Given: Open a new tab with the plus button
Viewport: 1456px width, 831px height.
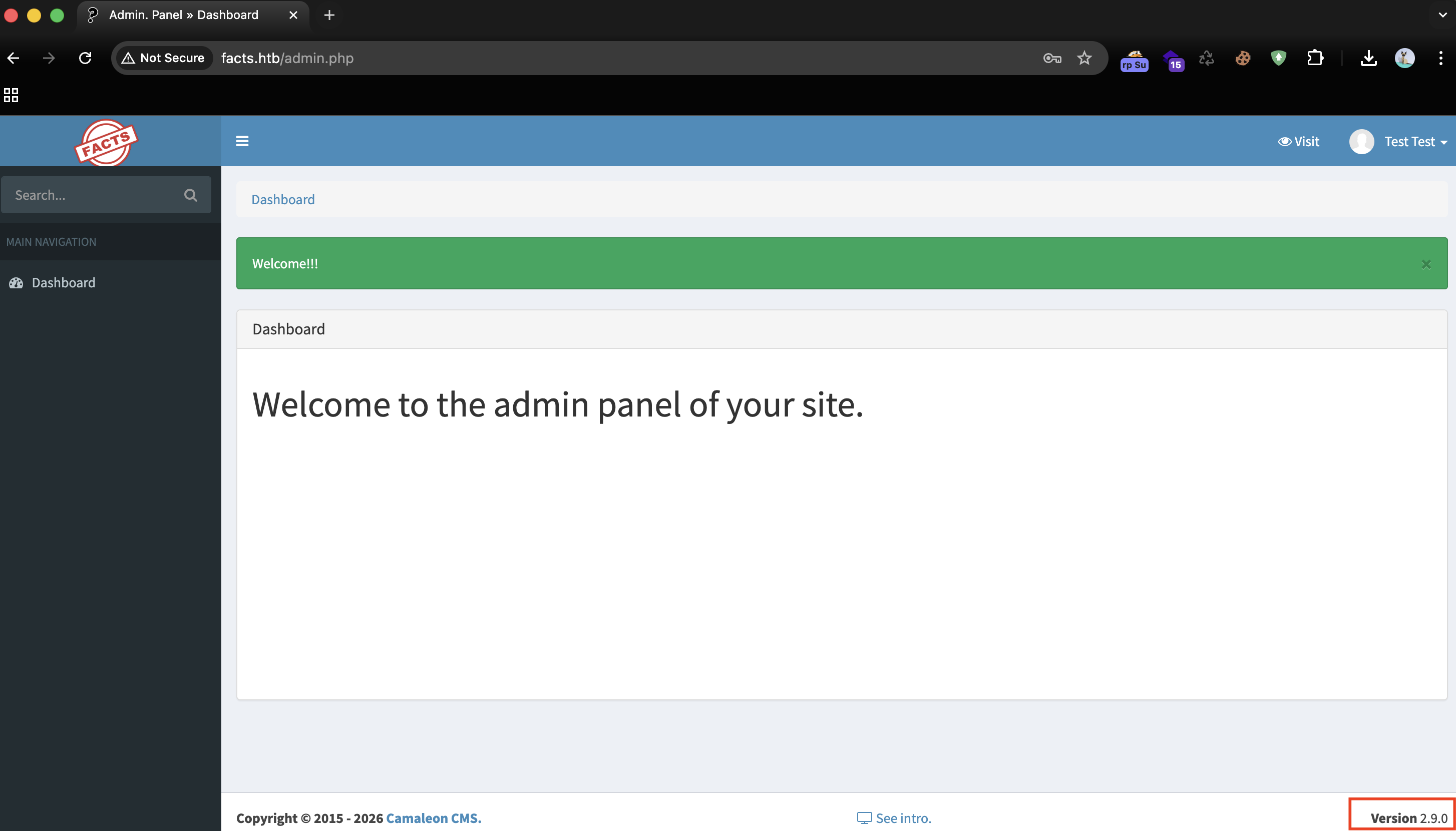Looking at the screenshot, I should click(329, 15).
